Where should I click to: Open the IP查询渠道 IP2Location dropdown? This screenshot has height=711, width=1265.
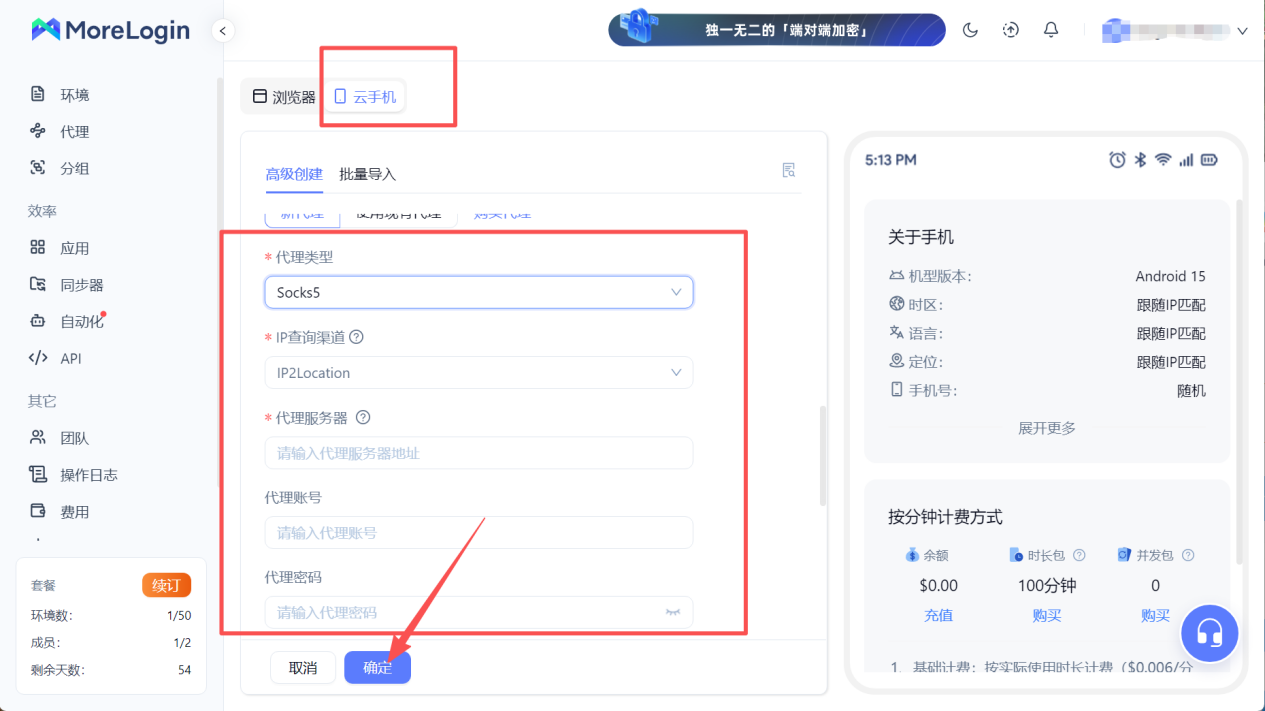tap(478, 372)
